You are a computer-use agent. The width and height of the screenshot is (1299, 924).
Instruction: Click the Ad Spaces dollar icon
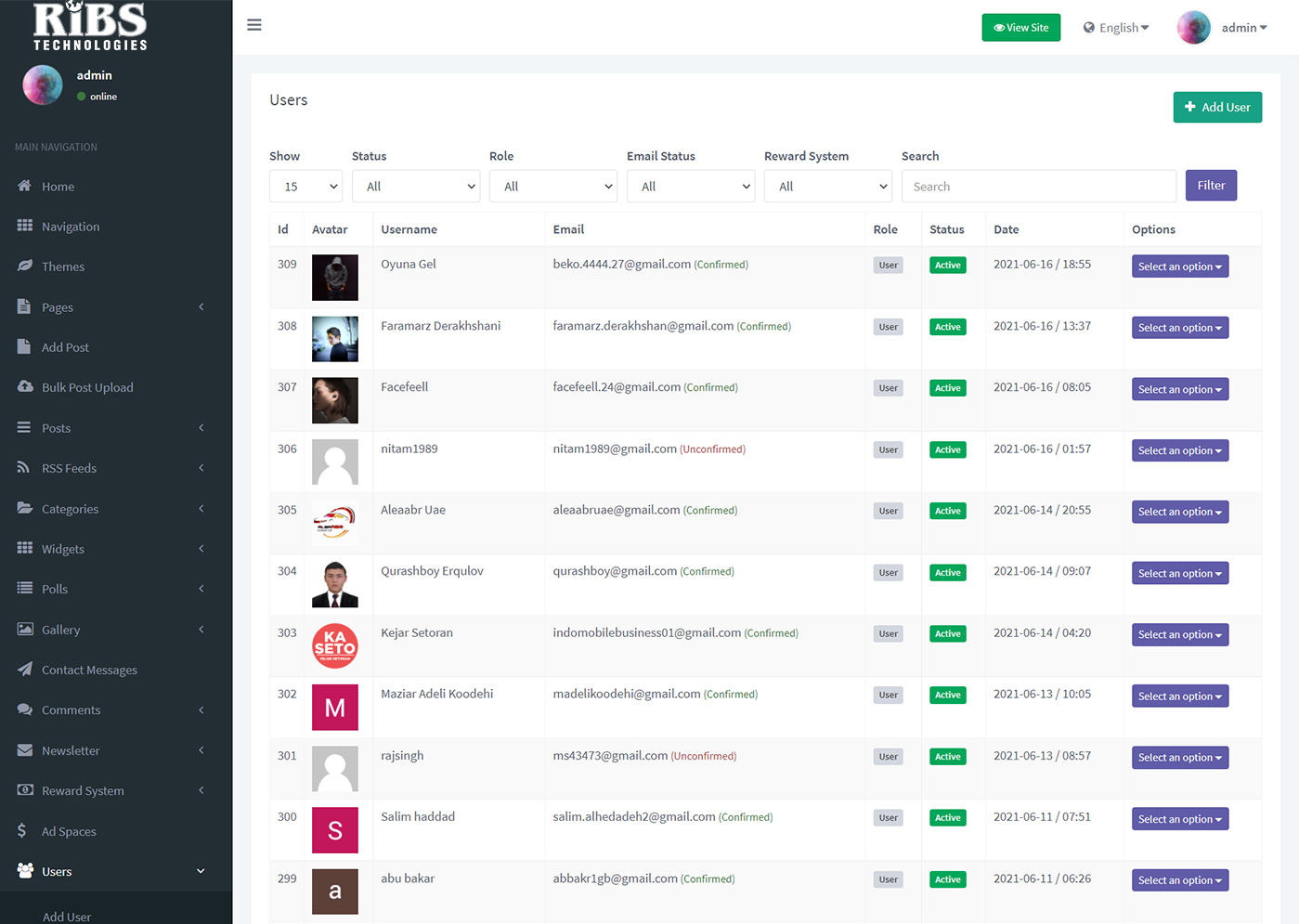point(22,831)
